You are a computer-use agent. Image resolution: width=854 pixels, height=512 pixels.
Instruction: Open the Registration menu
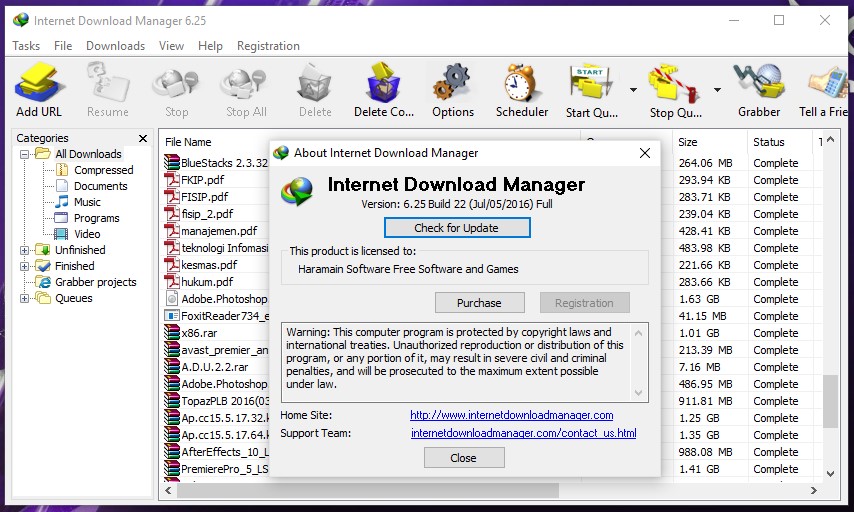268,46
